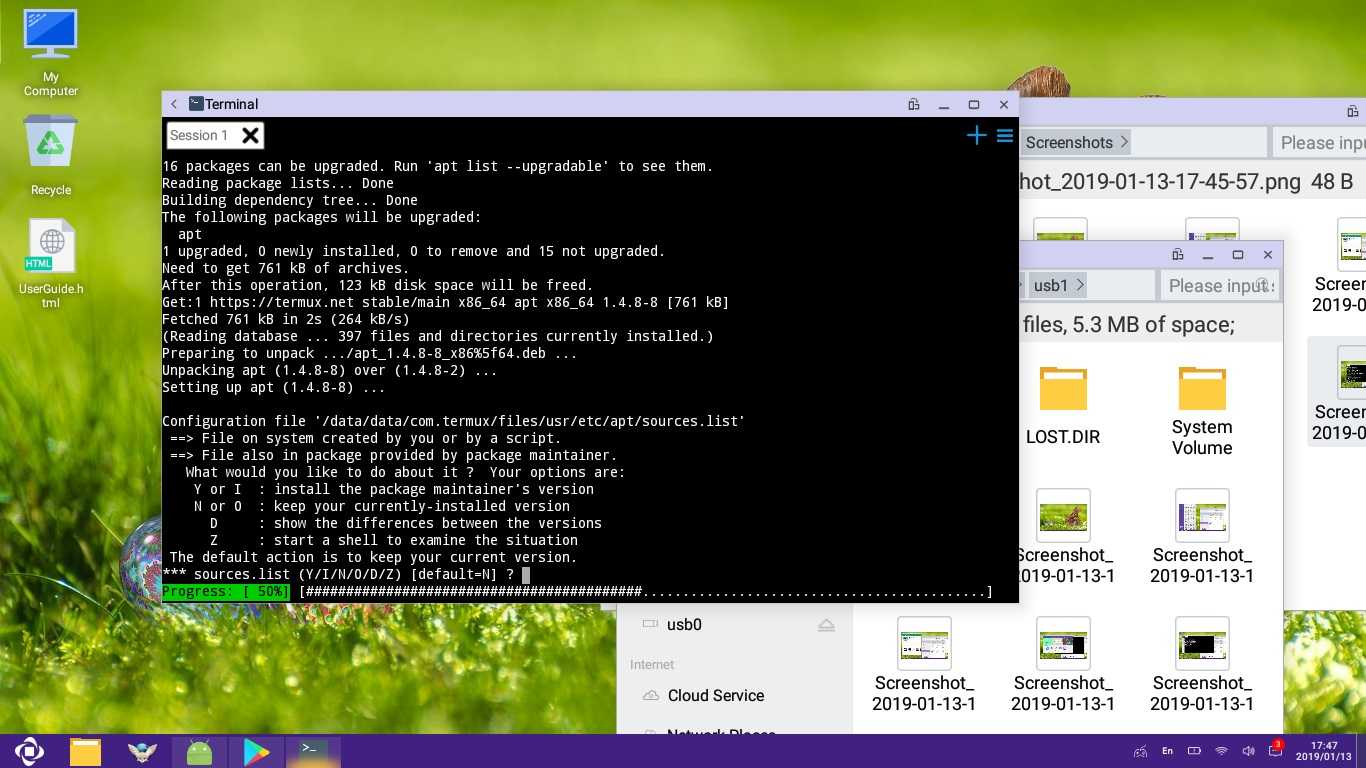Image resolution: width=1366 pixels, height=768 pixels.
Task: Click the usb1 window rotate-screen icon
Action: point(1177,254)
